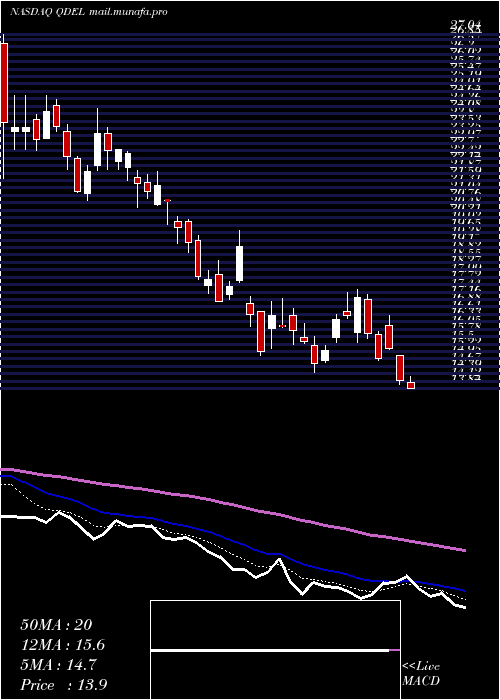Select the last small red candlestick
The image size is (500, 700).
pyautogui.click(x=411, y=385)
